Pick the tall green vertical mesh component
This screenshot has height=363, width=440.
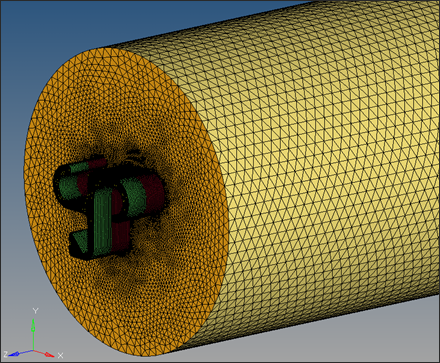(x=102, y=222)
